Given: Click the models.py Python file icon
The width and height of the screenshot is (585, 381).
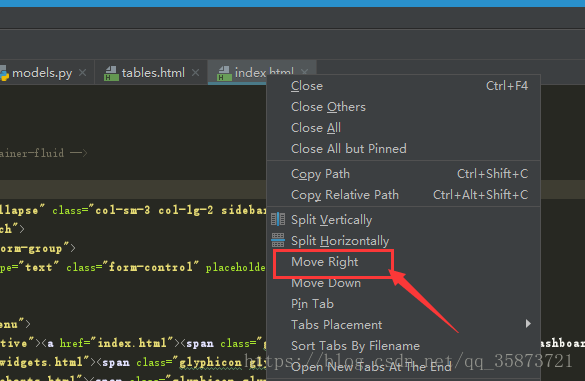Looking at the screenshot, I should [4, 73].
